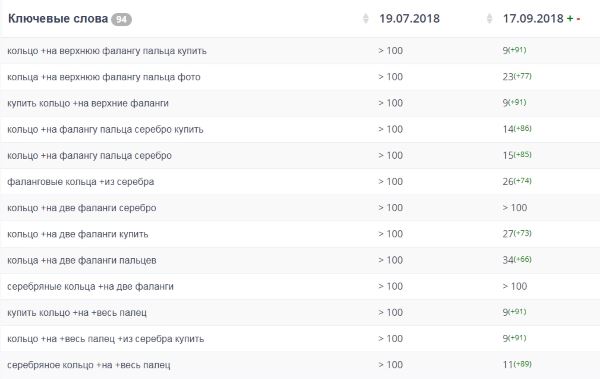The image size is (600, 379).
Task: Select keyword серебряное кольцо +на +весь палец
Action: [88, 365]
